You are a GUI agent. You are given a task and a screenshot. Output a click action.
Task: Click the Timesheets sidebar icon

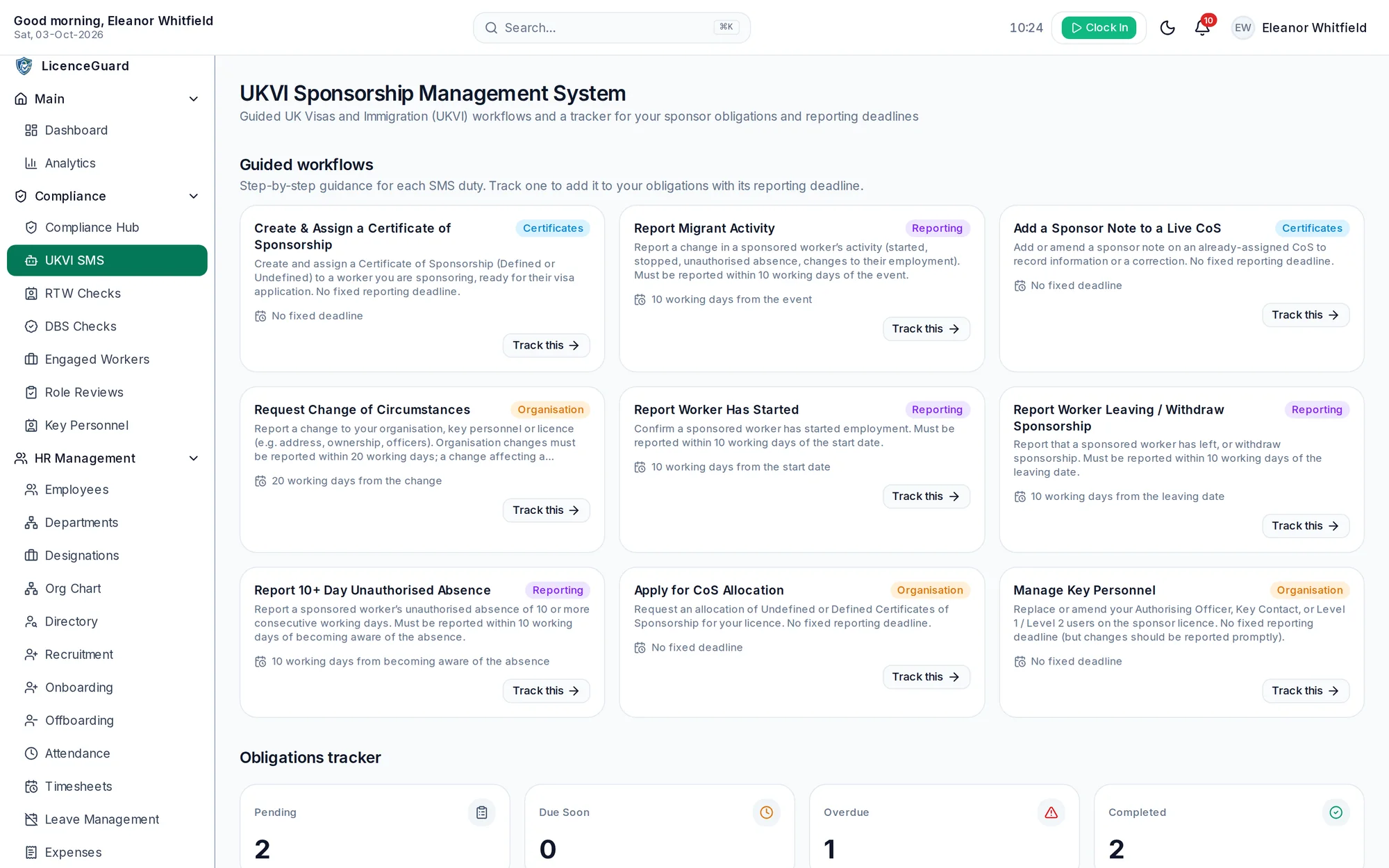click(x=31, y=787)
